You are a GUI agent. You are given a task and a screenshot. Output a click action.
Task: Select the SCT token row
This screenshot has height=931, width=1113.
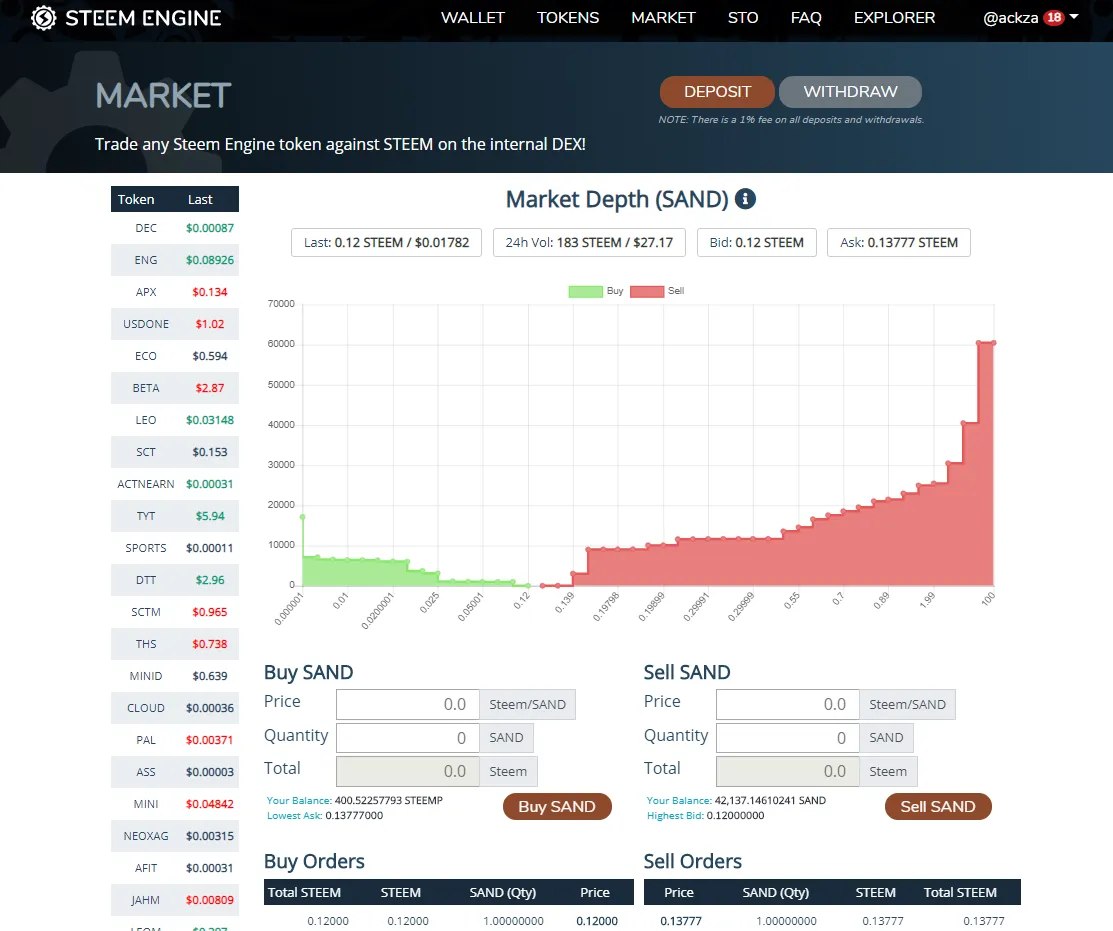pyautogui.click(x=175, y=451)
